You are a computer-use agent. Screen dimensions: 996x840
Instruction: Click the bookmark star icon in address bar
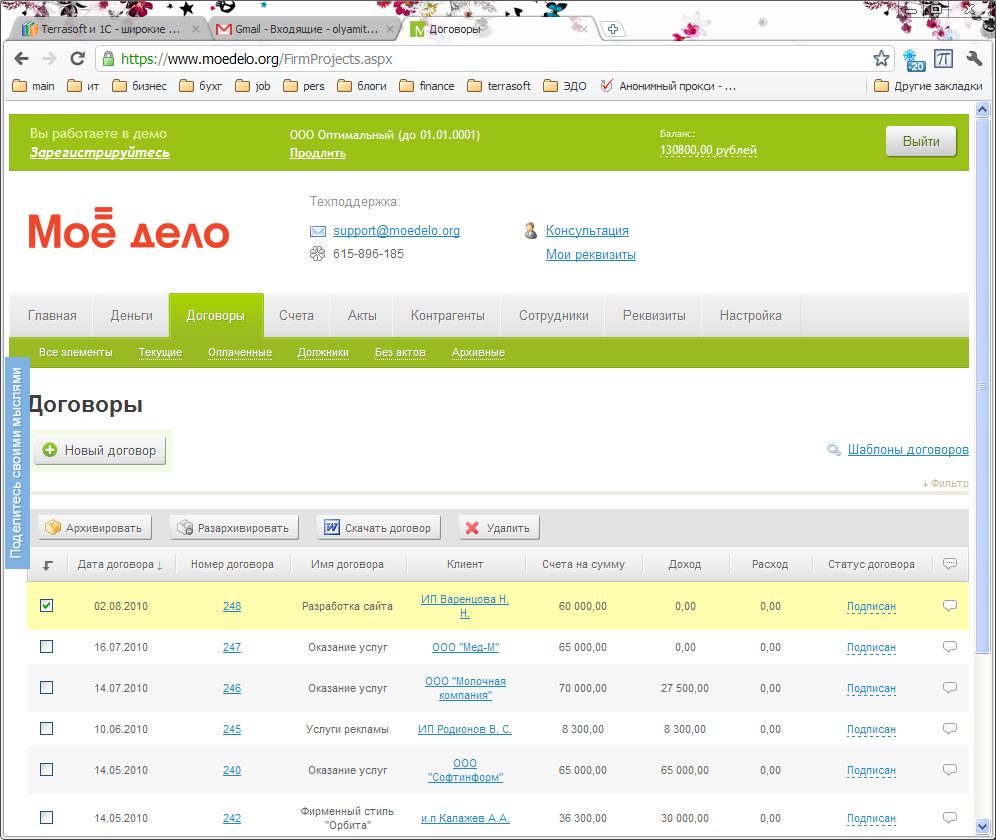pyautogui.click(x=881, y=59)
